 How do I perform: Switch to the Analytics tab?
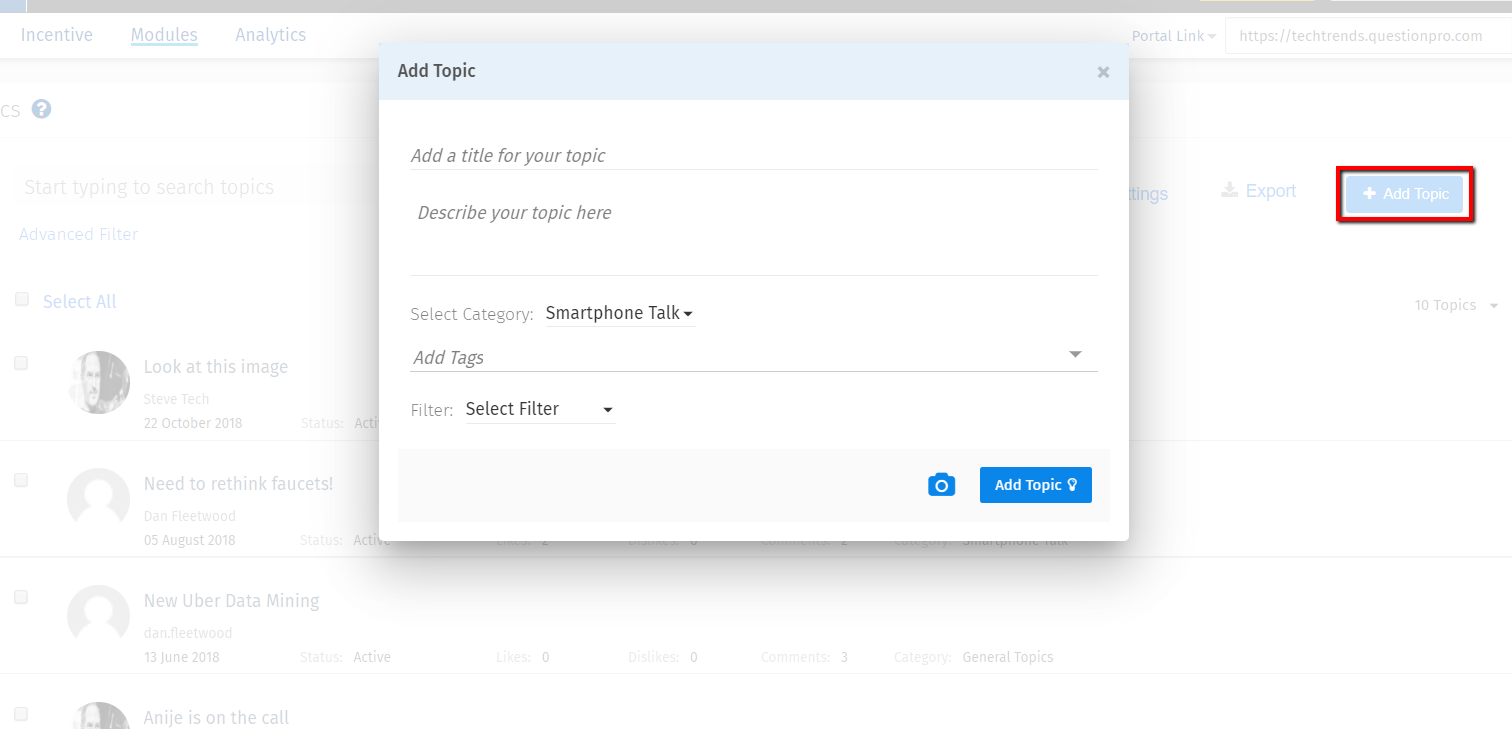tap(270, 34)
